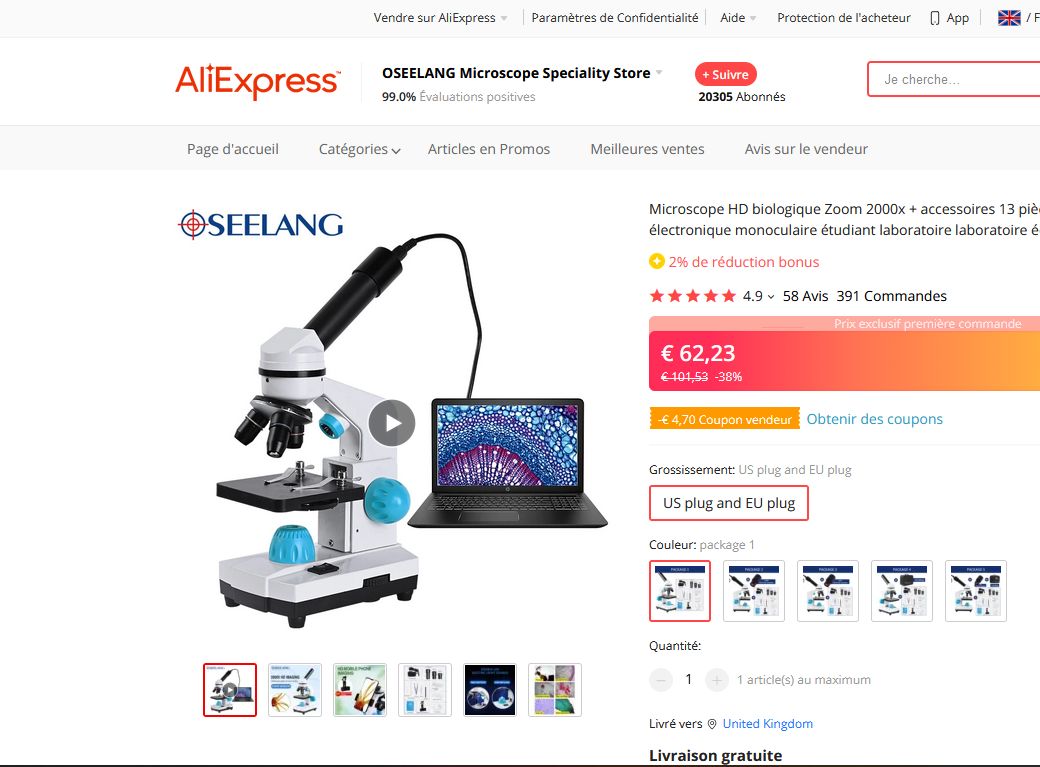This screenshot has width=1040, height=767.
Task: Click the bonus reduction coin icon
Action: coord(657,261)
